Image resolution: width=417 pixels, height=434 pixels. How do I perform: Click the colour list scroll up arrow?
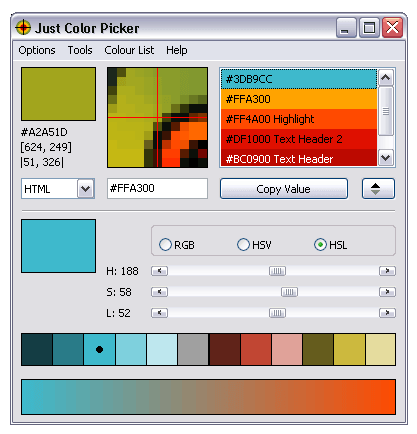386,78
